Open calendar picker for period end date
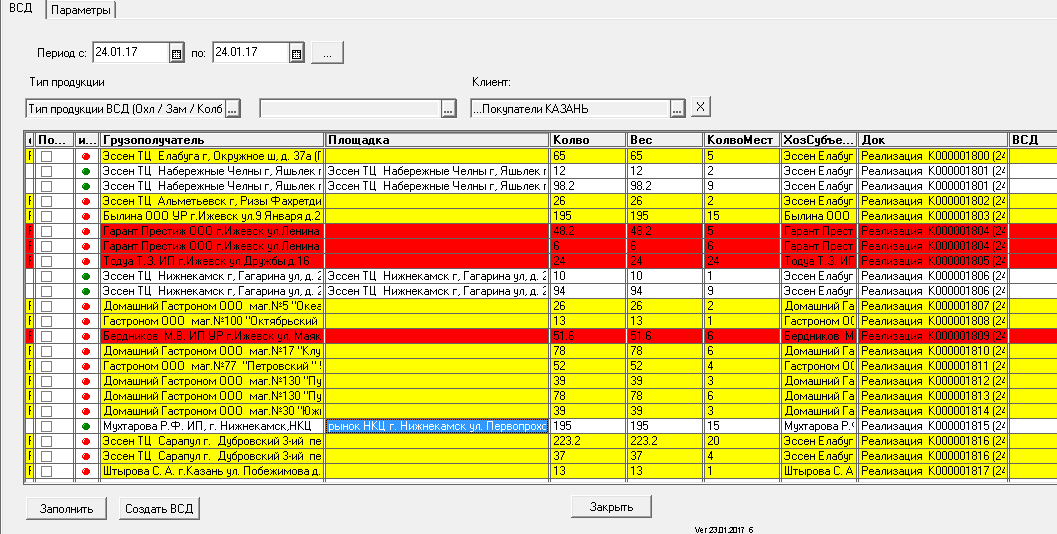This screenshot has width=1057, height=534. coord(297,53)
